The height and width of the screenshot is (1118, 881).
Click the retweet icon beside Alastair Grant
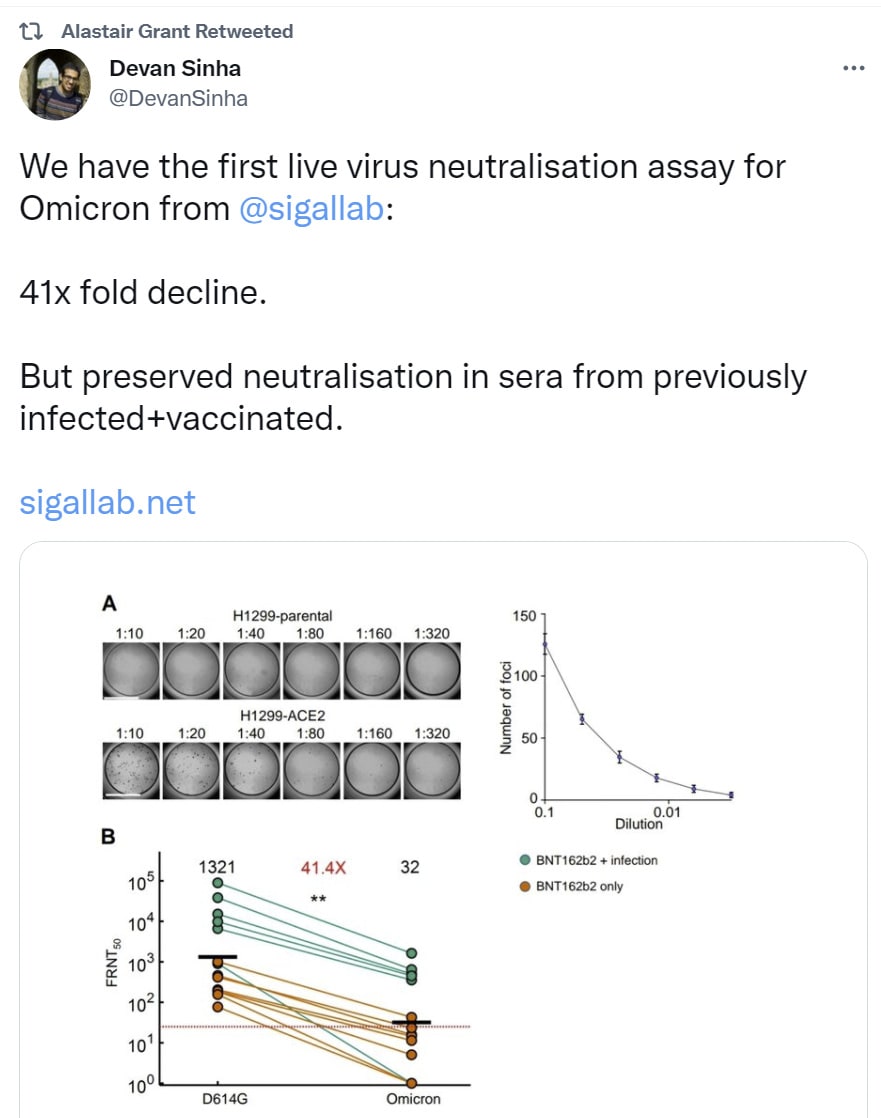click(x=31, y=31)
